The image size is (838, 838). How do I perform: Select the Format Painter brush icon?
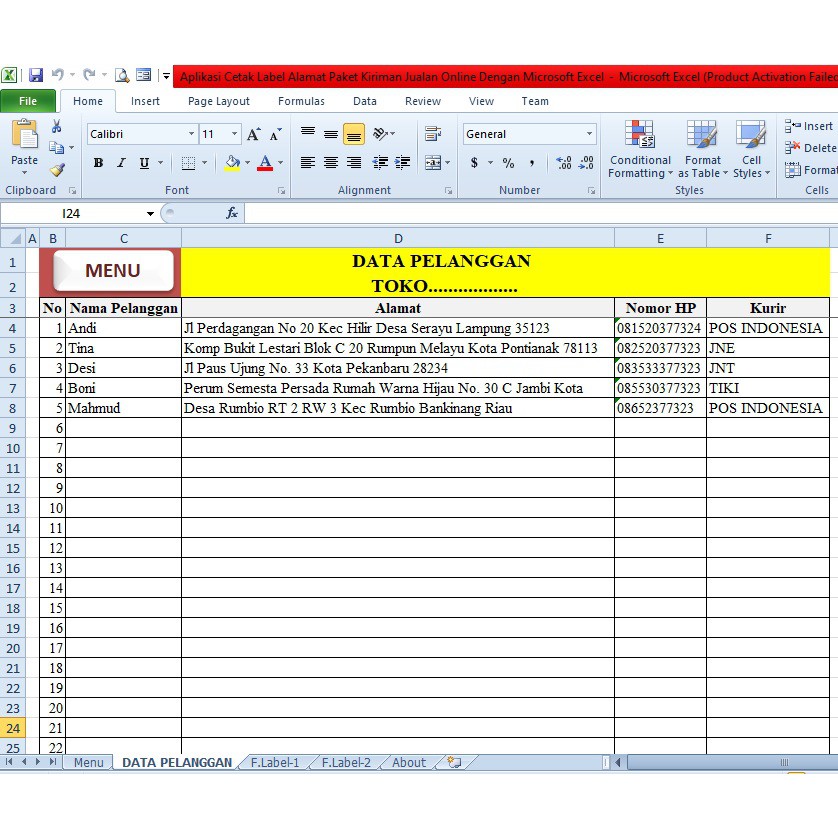(x=57, y=170)
